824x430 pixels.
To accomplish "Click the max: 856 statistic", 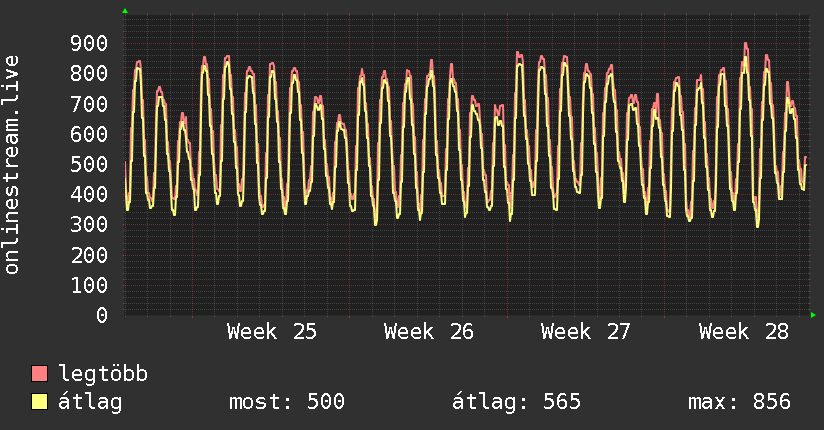I will click(x=739, y=402).
